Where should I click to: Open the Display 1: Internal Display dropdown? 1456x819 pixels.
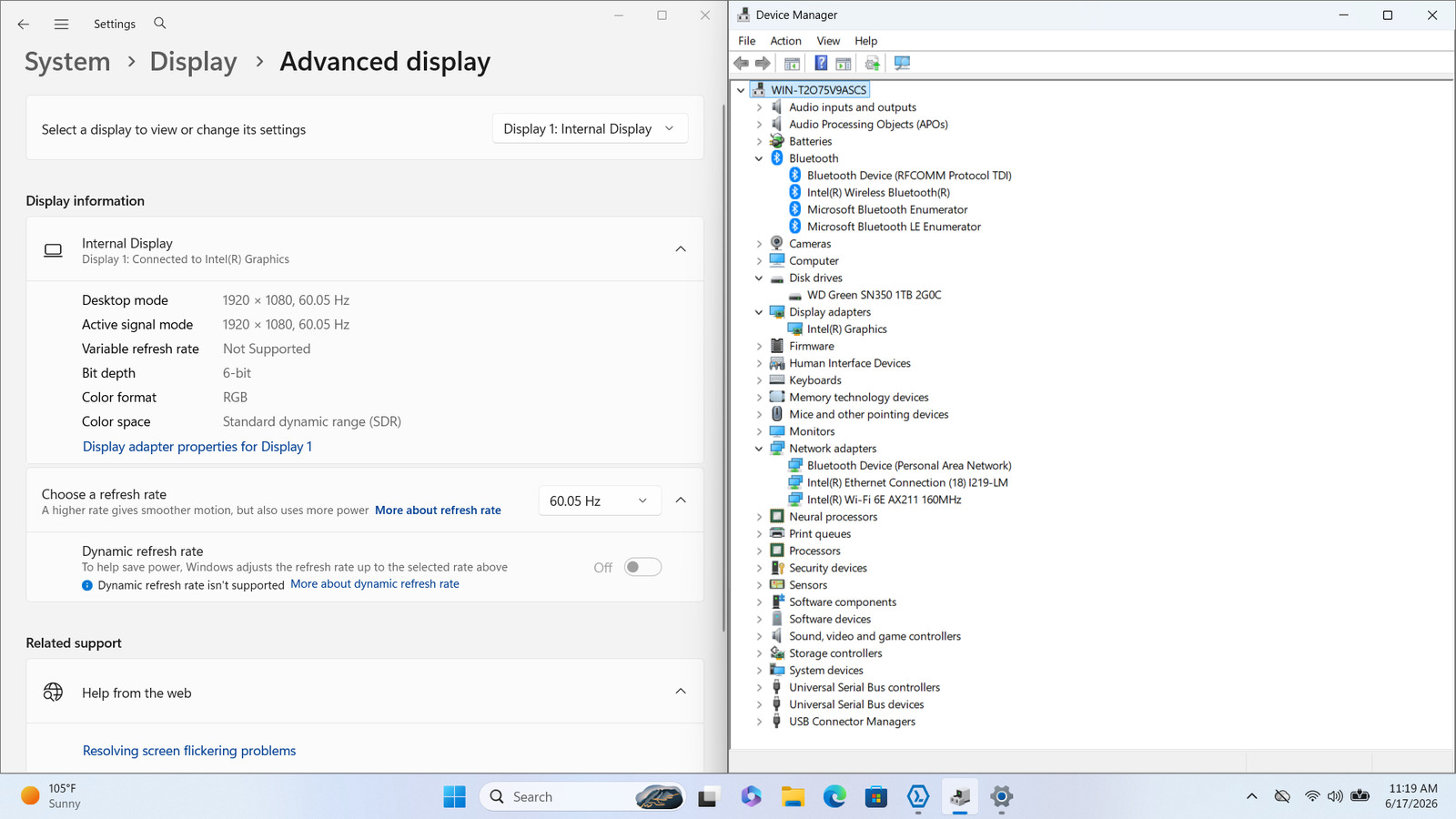(590, 129)
